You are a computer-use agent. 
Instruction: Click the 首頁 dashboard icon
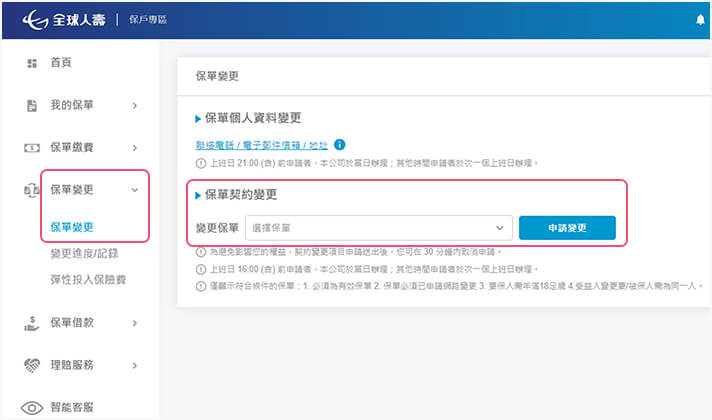point(32,63)
